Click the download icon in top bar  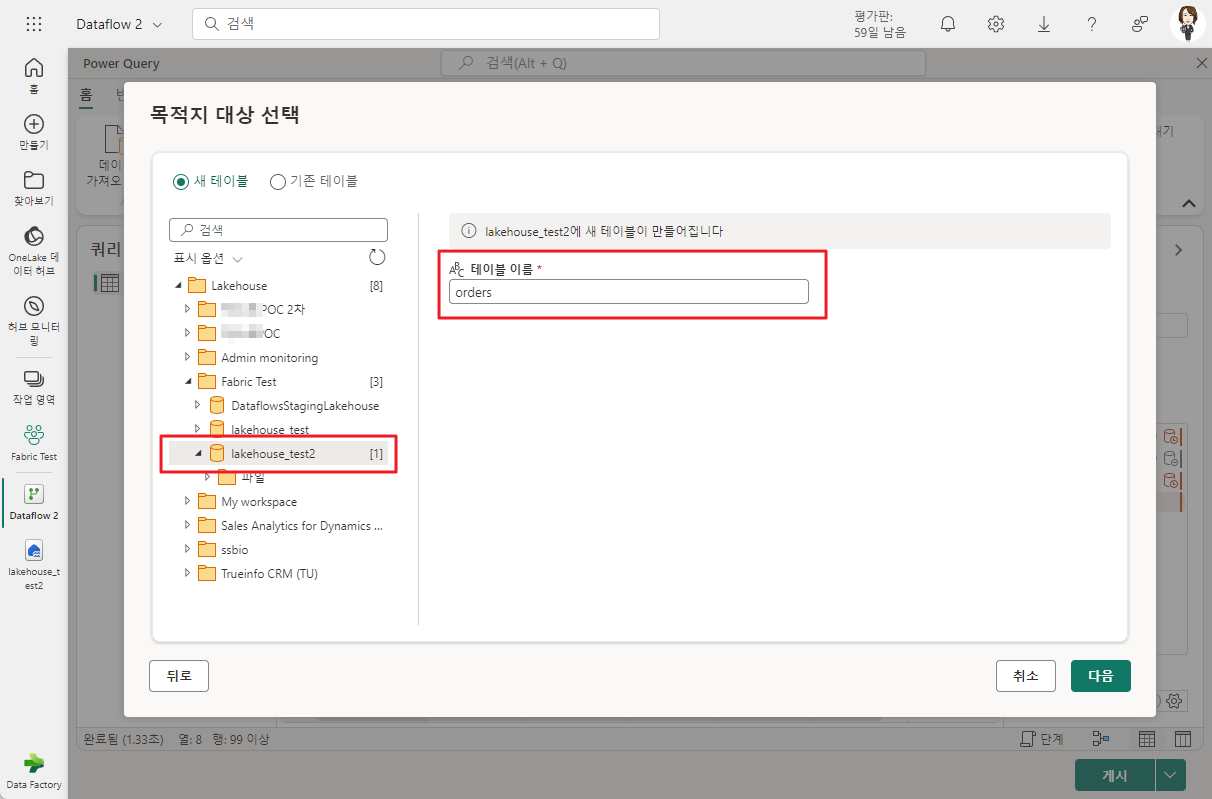(1044, 24)
